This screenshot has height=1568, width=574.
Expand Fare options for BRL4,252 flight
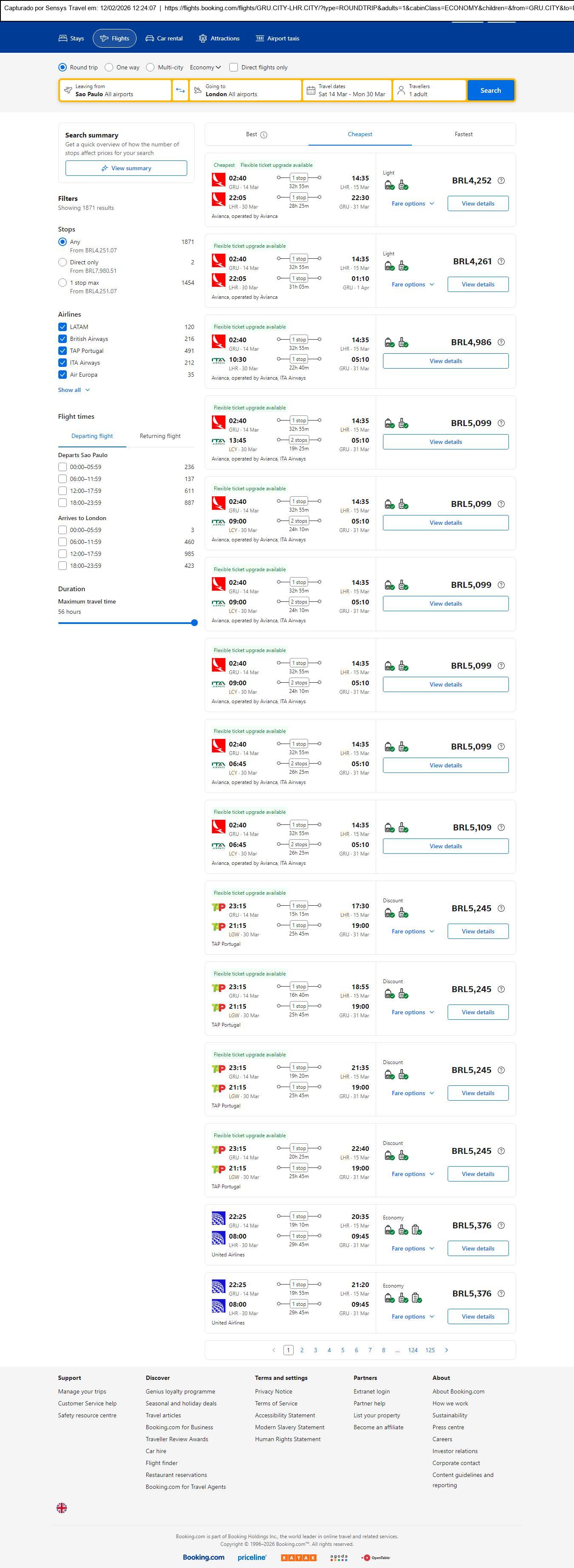pyautogui.click(x=412, y=204)
